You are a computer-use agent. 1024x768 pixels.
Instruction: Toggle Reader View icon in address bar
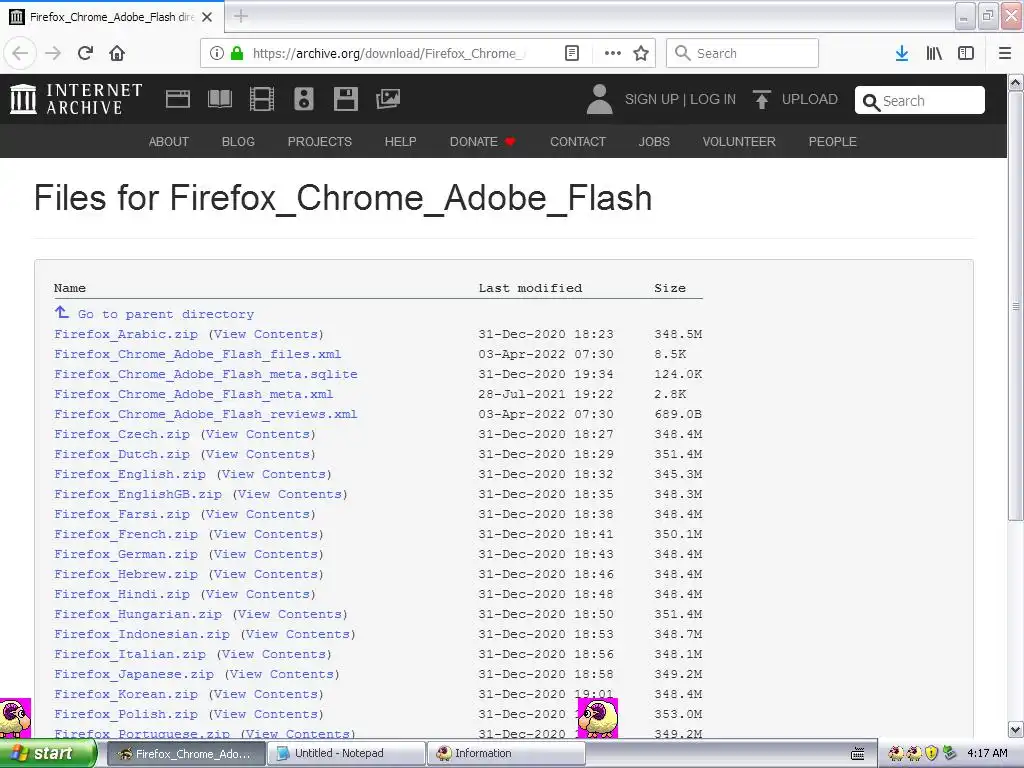coord(571,53)
